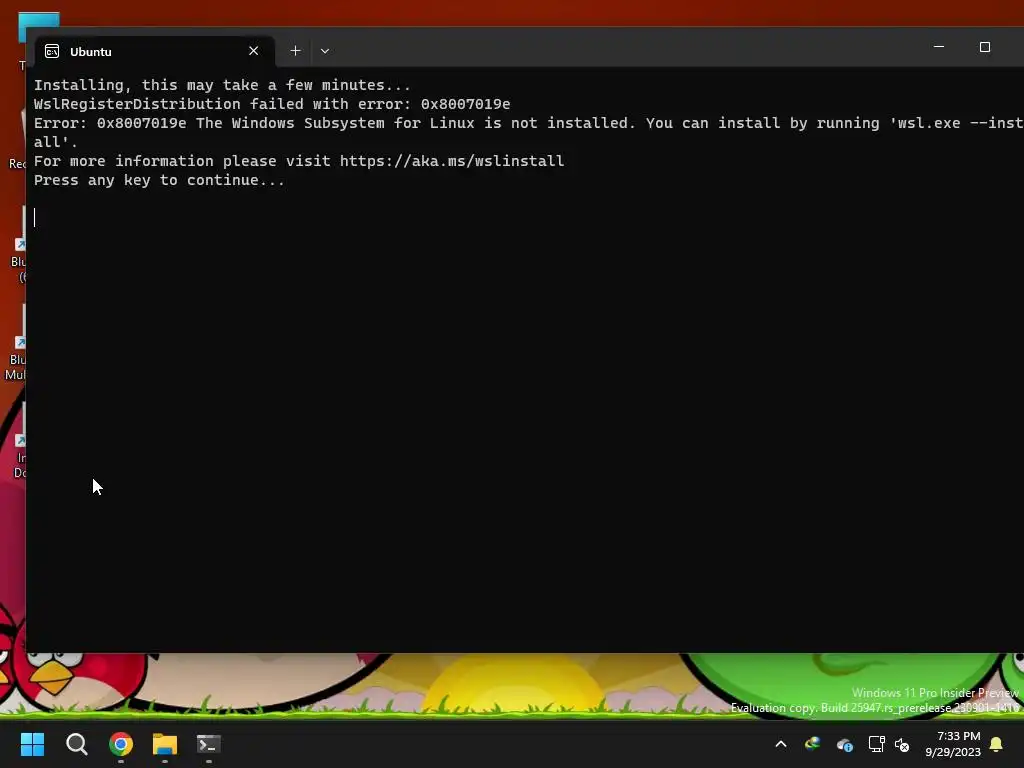Image resolution: width=1024 pixels, height=768 pixels.
Task: Open a new terminal tab
Action: point(295,51)
